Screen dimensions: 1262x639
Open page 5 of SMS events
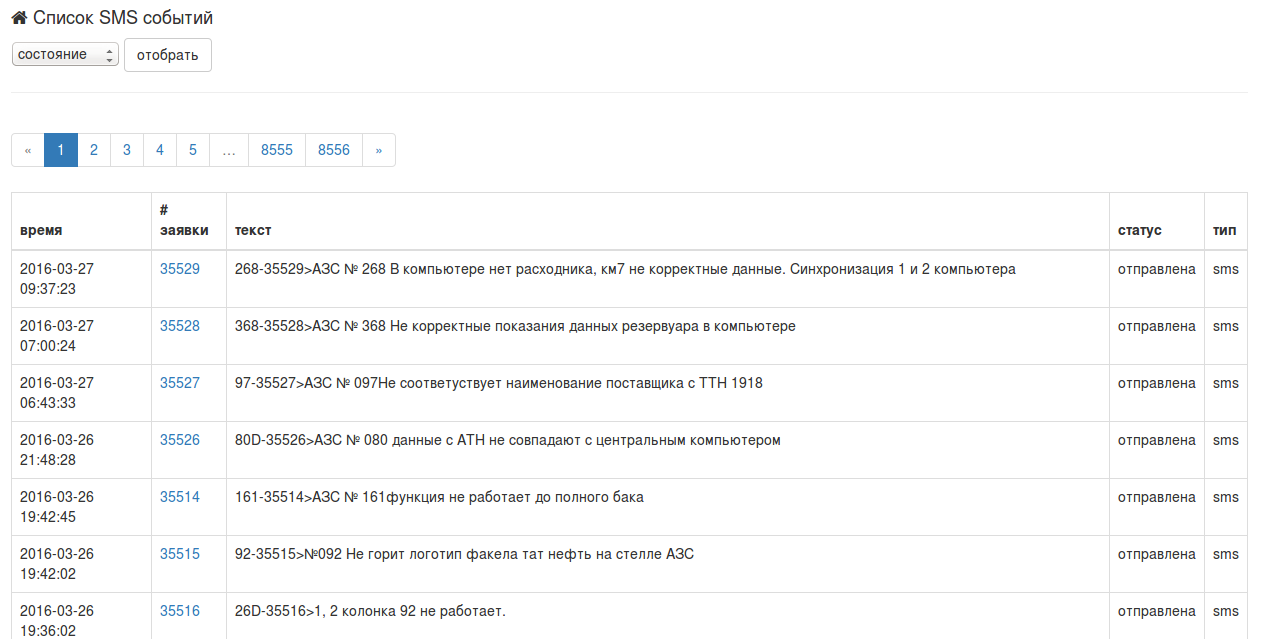tap(193, 150)
